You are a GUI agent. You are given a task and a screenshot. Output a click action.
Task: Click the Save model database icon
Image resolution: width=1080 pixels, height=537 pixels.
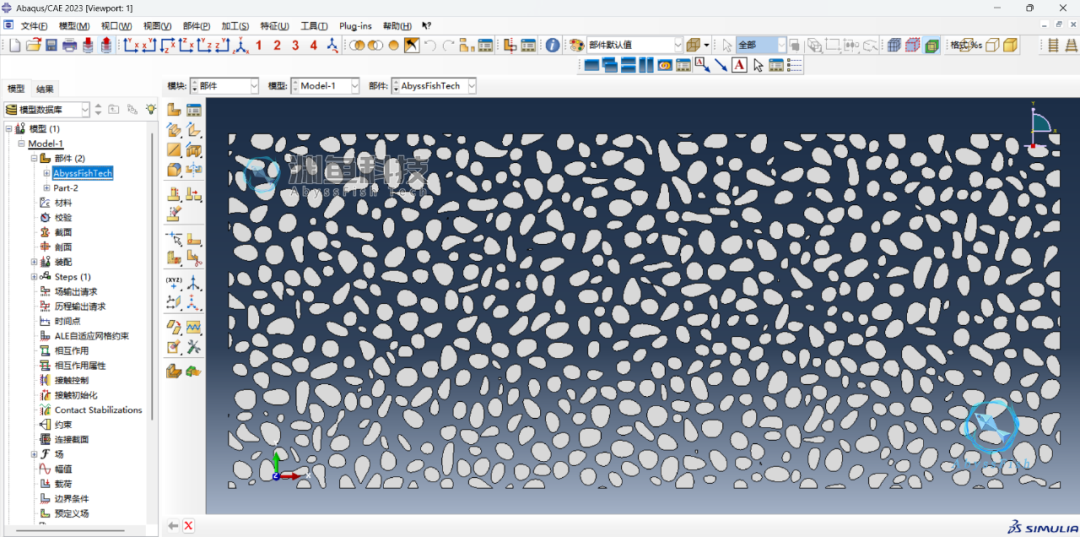pos(51,45)
